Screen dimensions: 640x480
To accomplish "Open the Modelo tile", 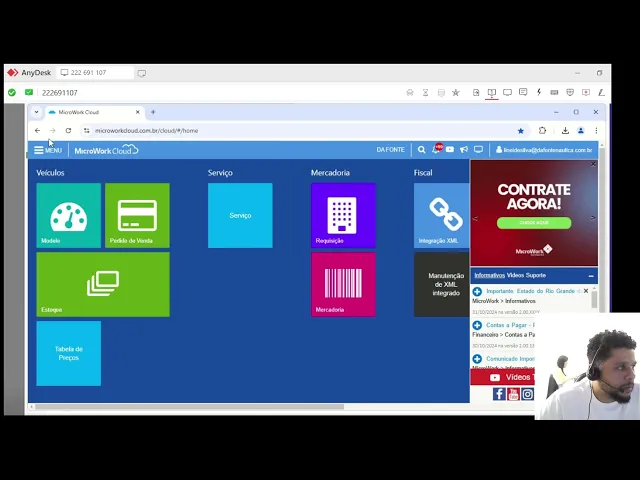I will (x=69, y=215).
